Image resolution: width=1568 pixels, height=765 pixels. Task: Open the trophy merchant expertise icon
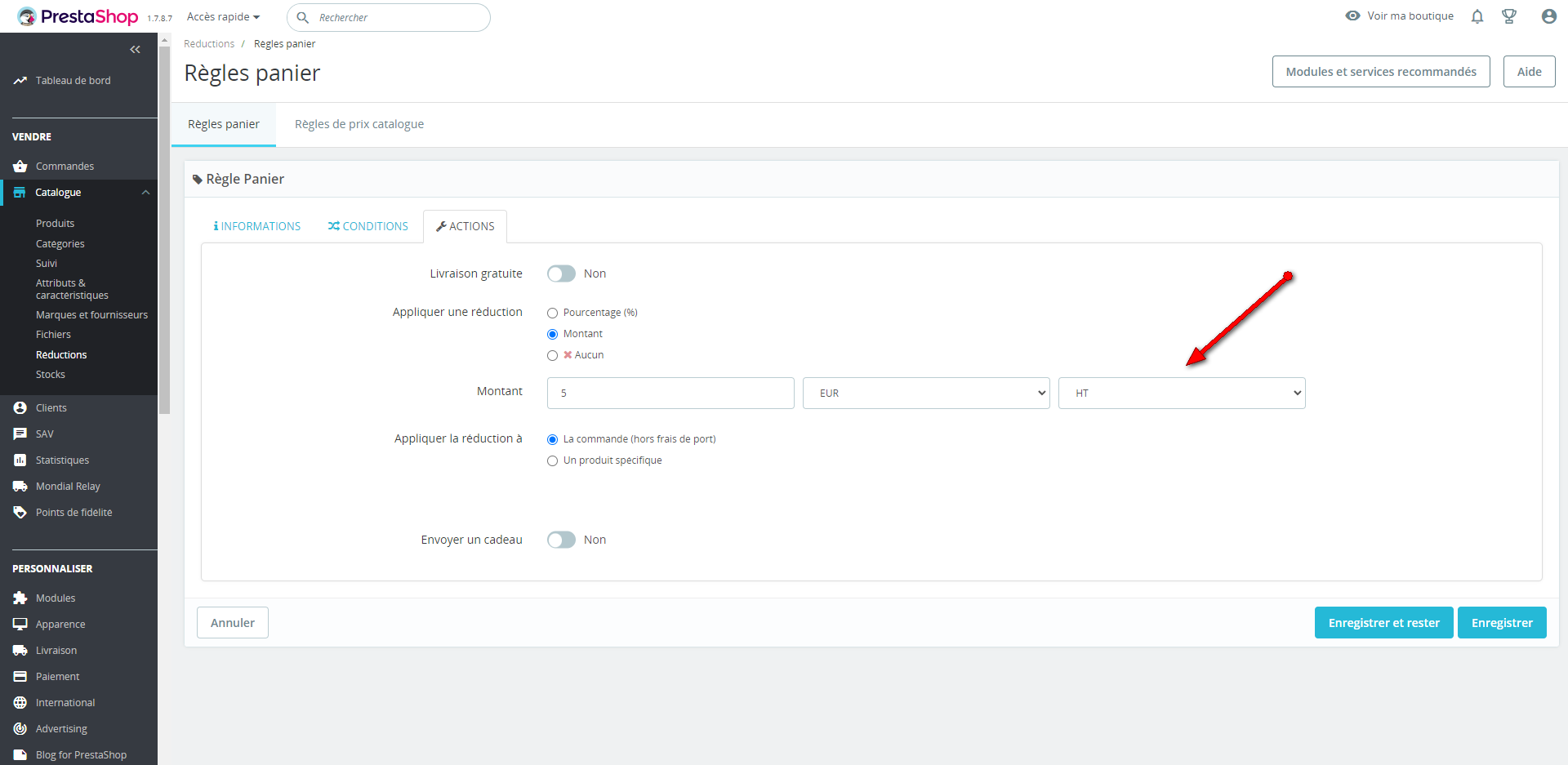(1509, 16)
